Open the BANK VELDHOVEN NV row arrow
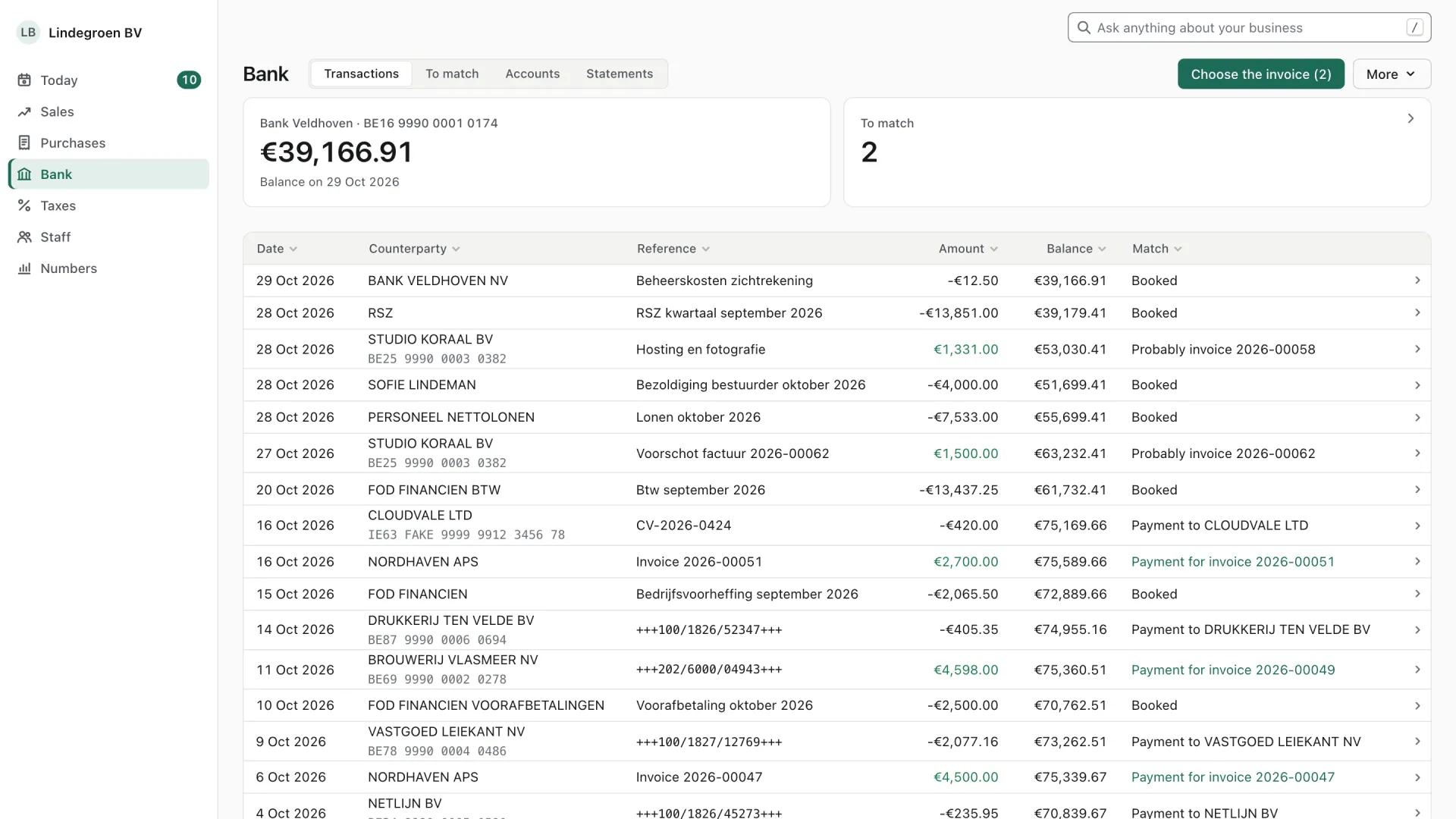This screenshot has width=1456, height=819. (x=1417, y=281)
